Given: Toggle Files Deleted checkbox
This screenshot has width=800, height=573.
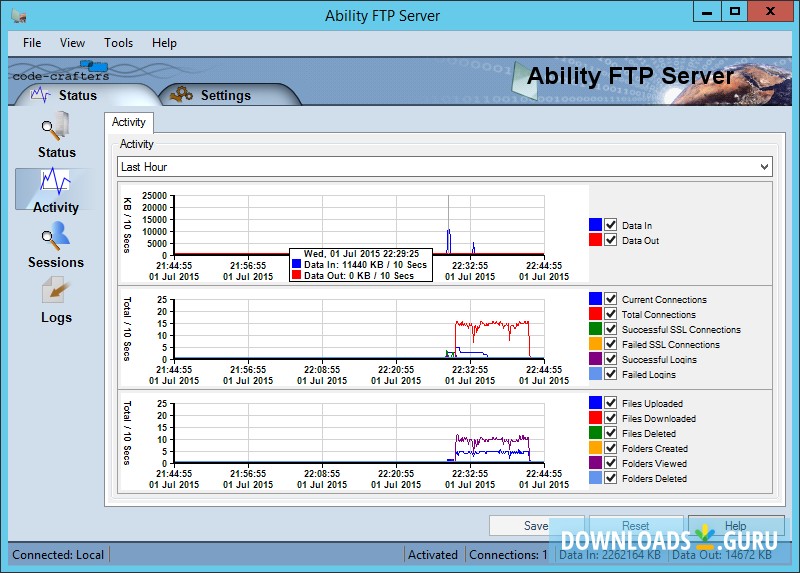Looking at the screenshot, I should [611, 433].
